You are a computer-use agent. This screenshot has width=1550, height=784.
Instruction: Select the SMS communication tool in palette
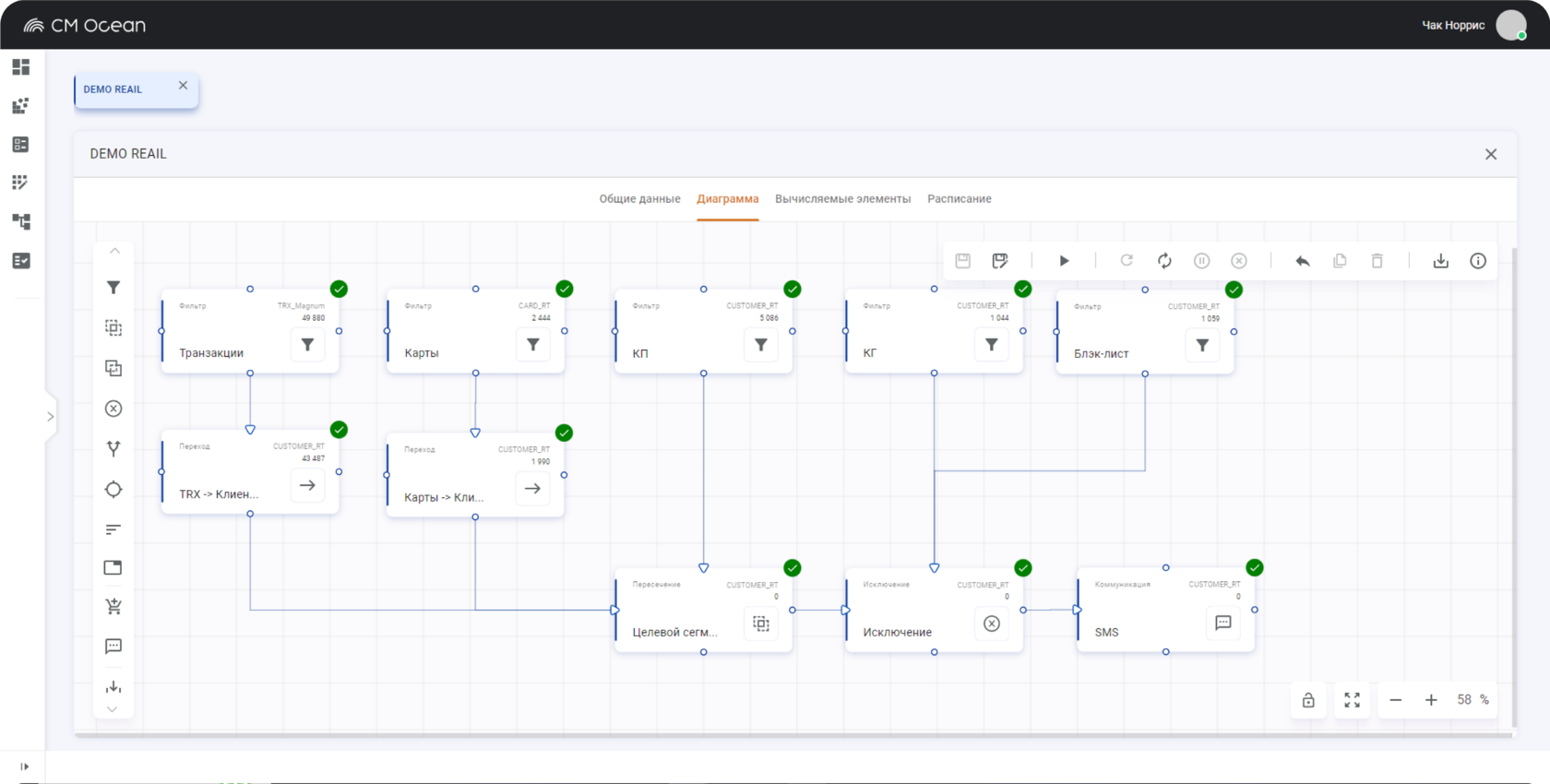[113, 647]
